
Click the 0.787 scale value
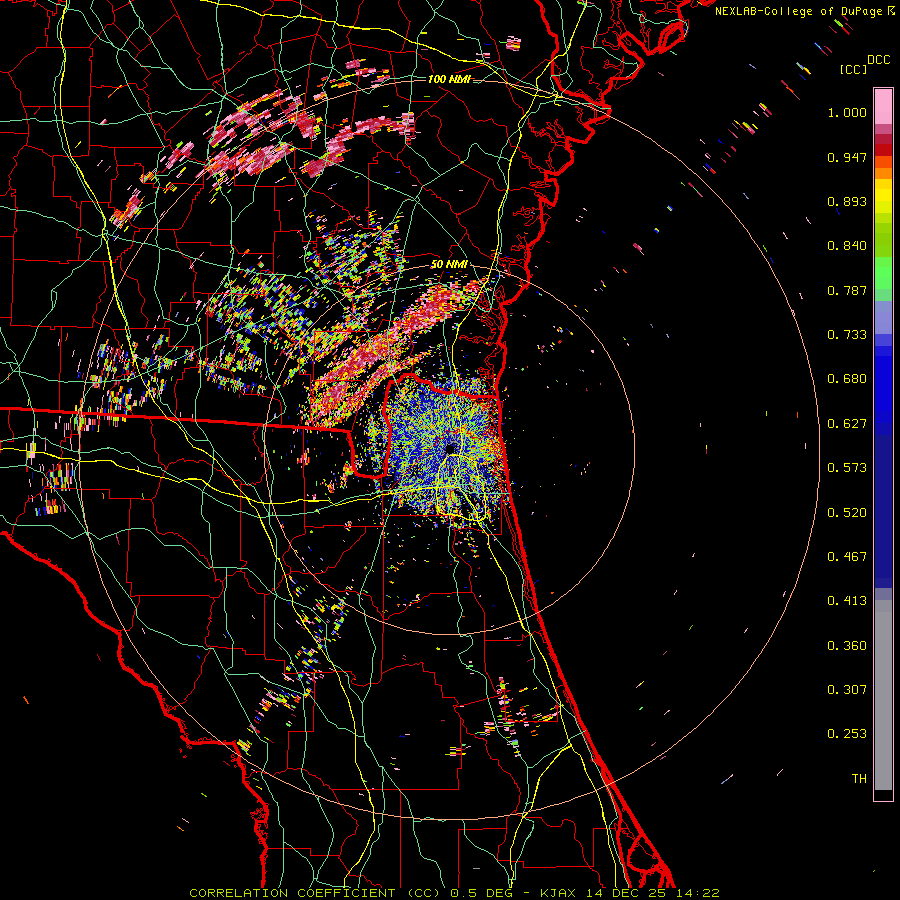click(847, 290)
